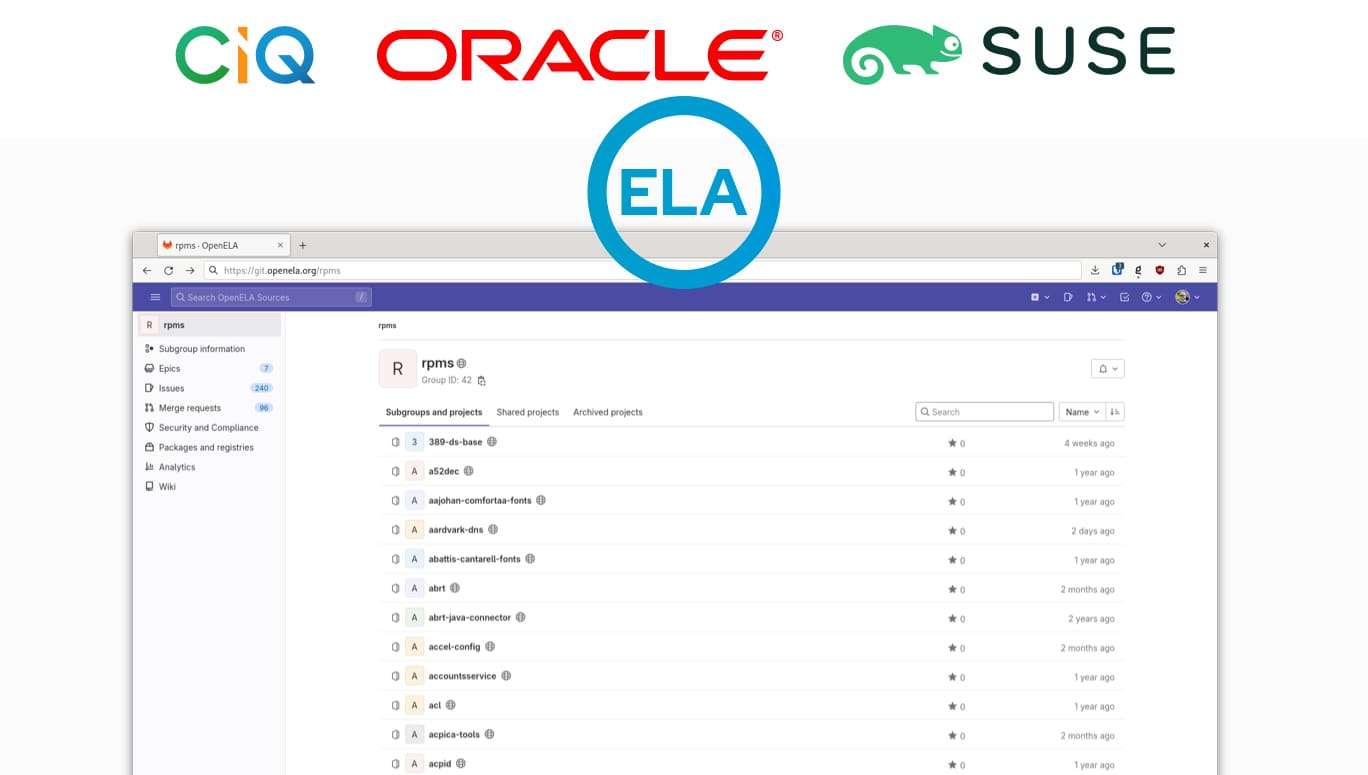Toggle the sort direction arrow icon
Viewport: 1368px width, 775px height.
point(1114,411)
